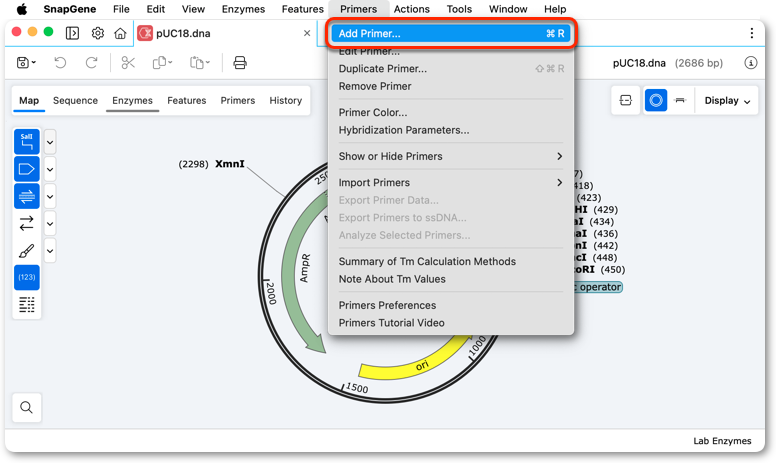
Task: Open the settings gear icon
Action: tap(97, 33)
